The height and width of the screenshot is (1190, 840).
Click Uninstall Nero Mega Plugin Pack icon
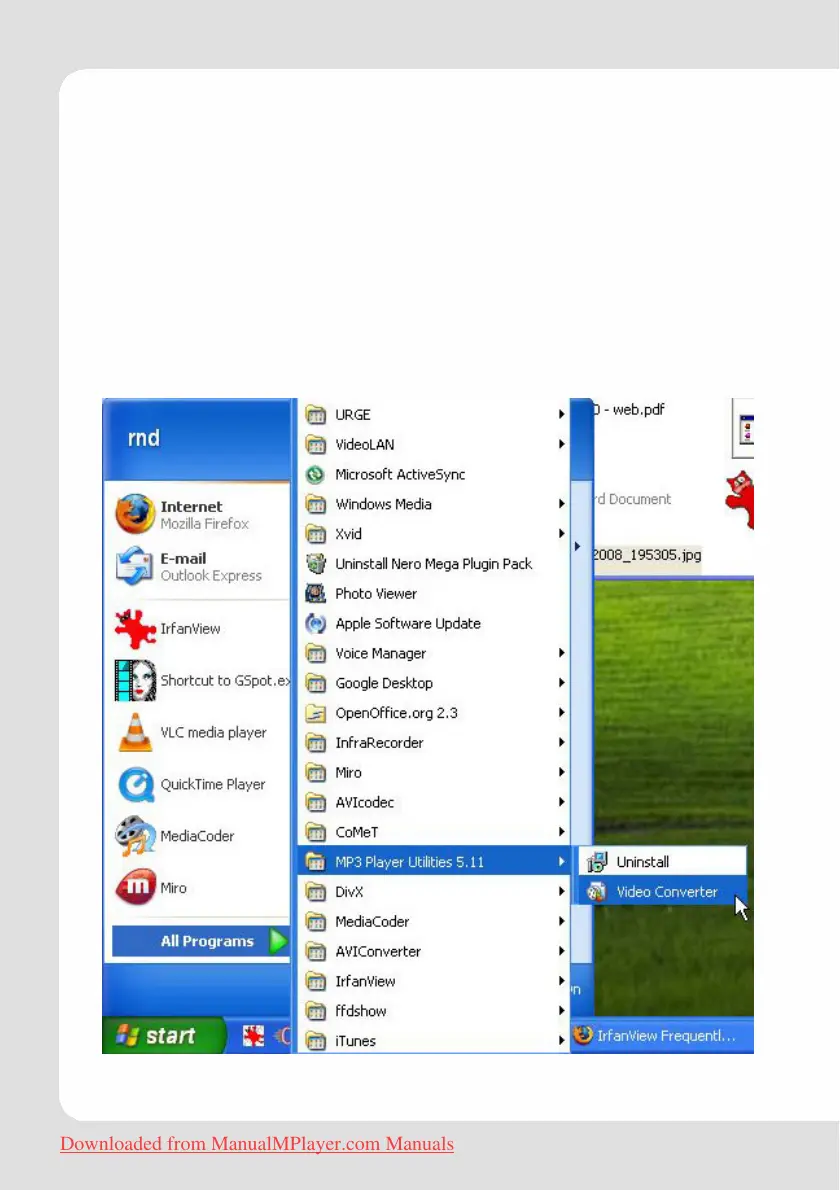pos(315,564)
